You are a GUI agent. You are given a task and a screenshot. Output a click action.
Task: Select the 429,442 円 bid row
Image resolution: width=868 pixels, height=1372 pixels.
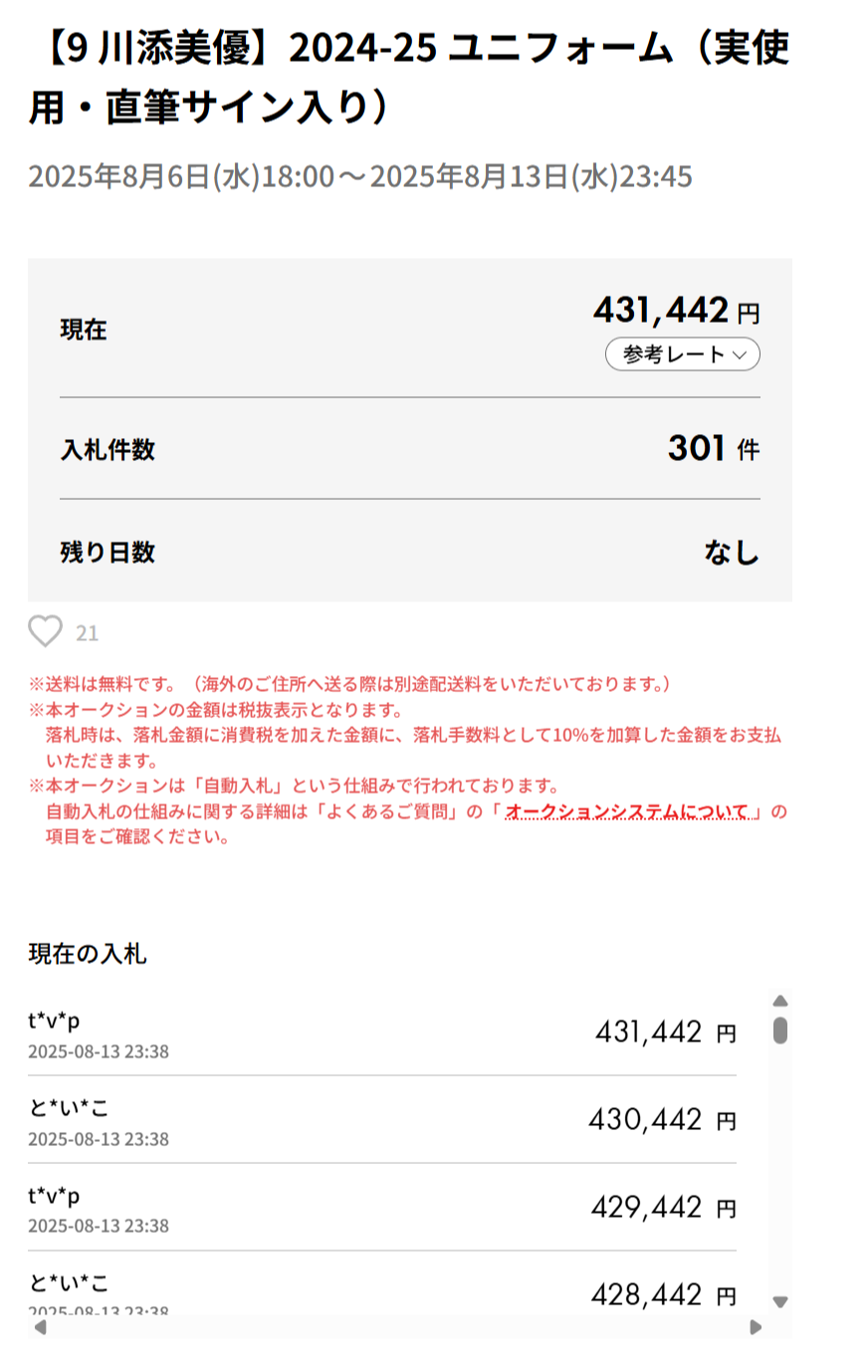(382, 1207)
